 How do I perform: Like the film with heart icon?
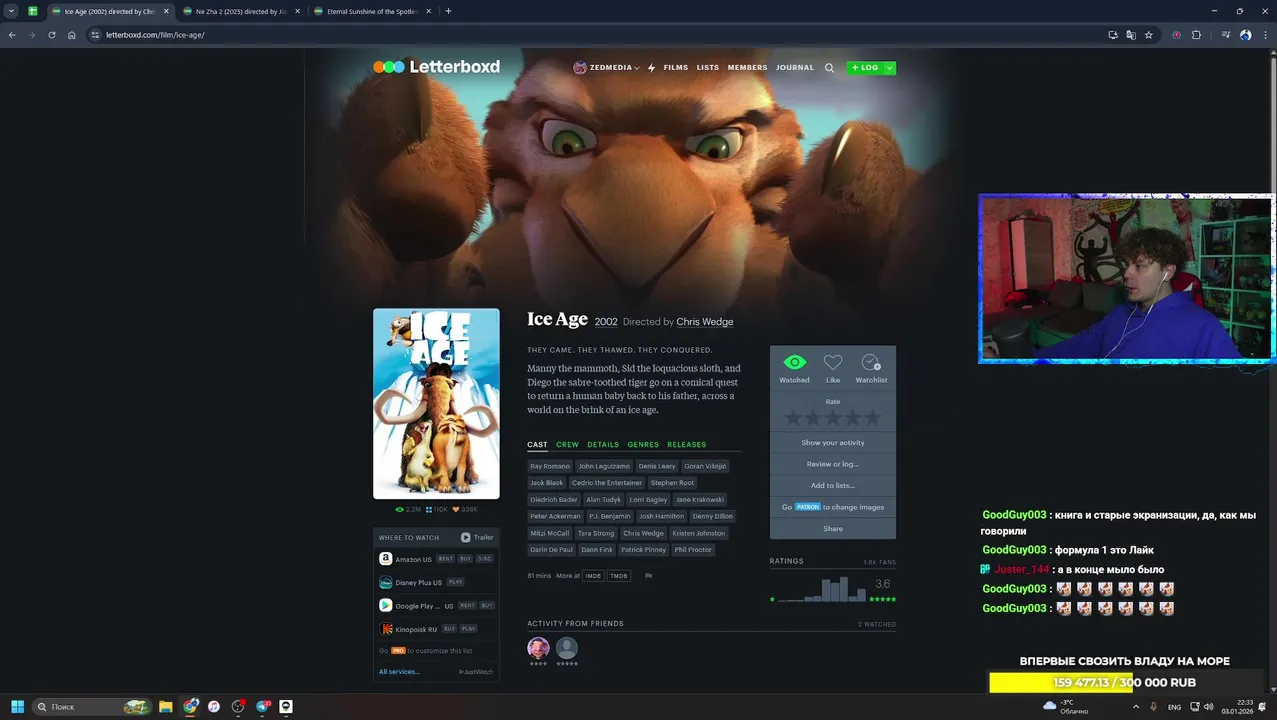(x=833, y=363)
